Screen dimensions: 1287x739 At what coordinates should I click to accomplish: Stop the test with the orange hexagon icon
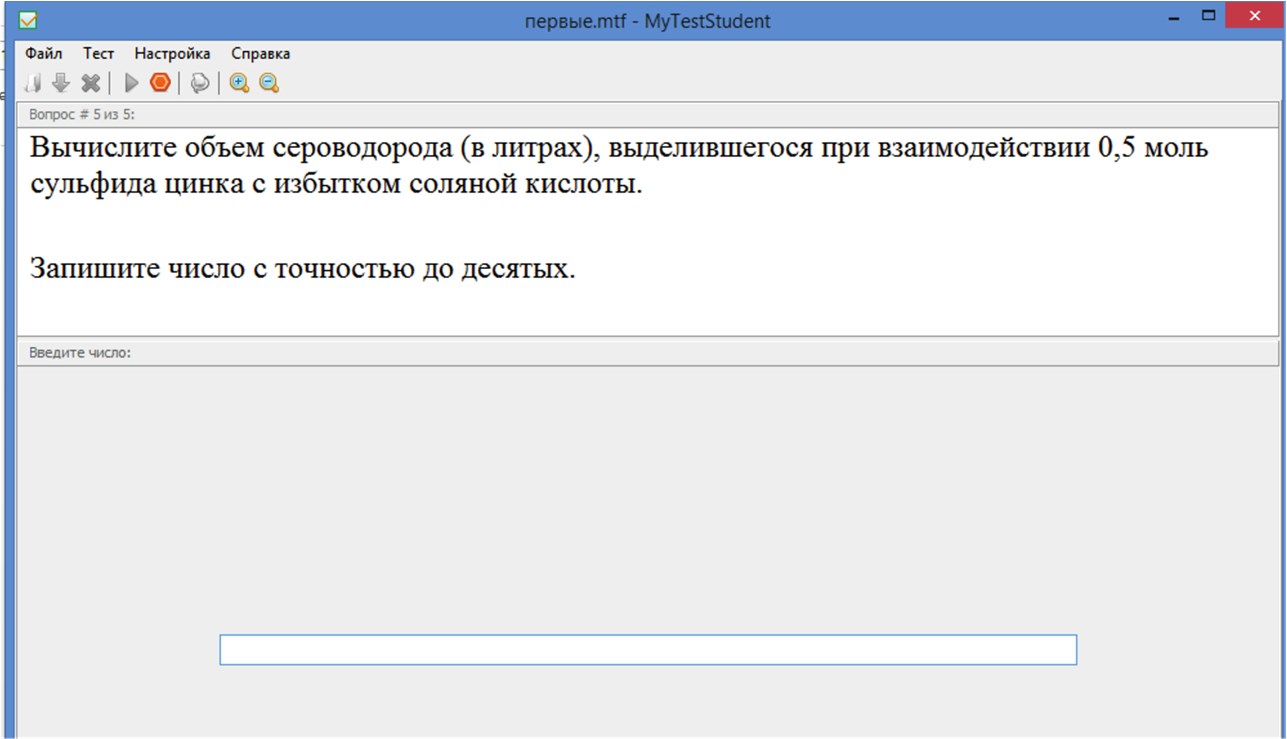tap(160, 83)
